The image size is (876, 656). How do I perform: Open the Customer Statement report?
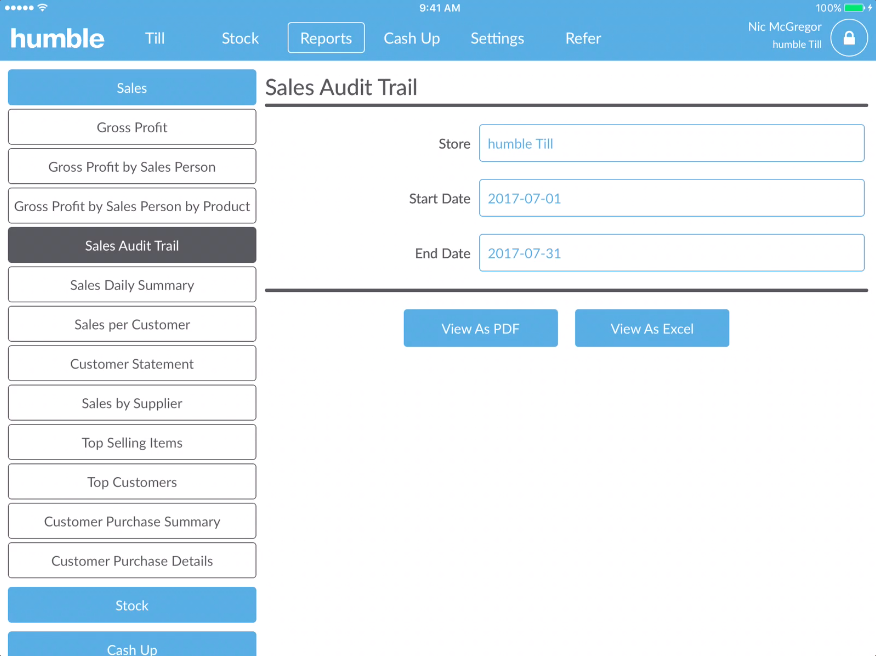coord(132,364)
